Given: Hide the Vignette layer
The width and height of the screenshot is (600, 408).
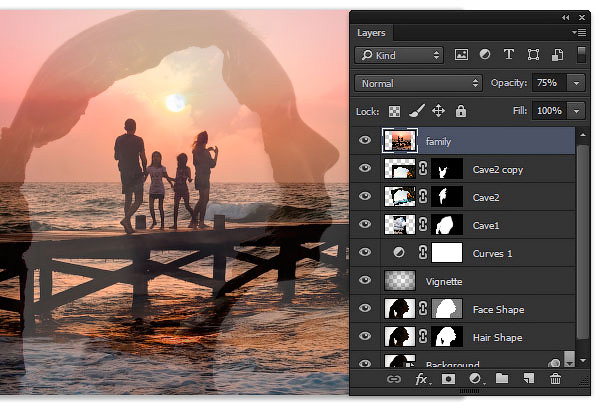Looking at the screenshot, I should (x=365, y=280).
